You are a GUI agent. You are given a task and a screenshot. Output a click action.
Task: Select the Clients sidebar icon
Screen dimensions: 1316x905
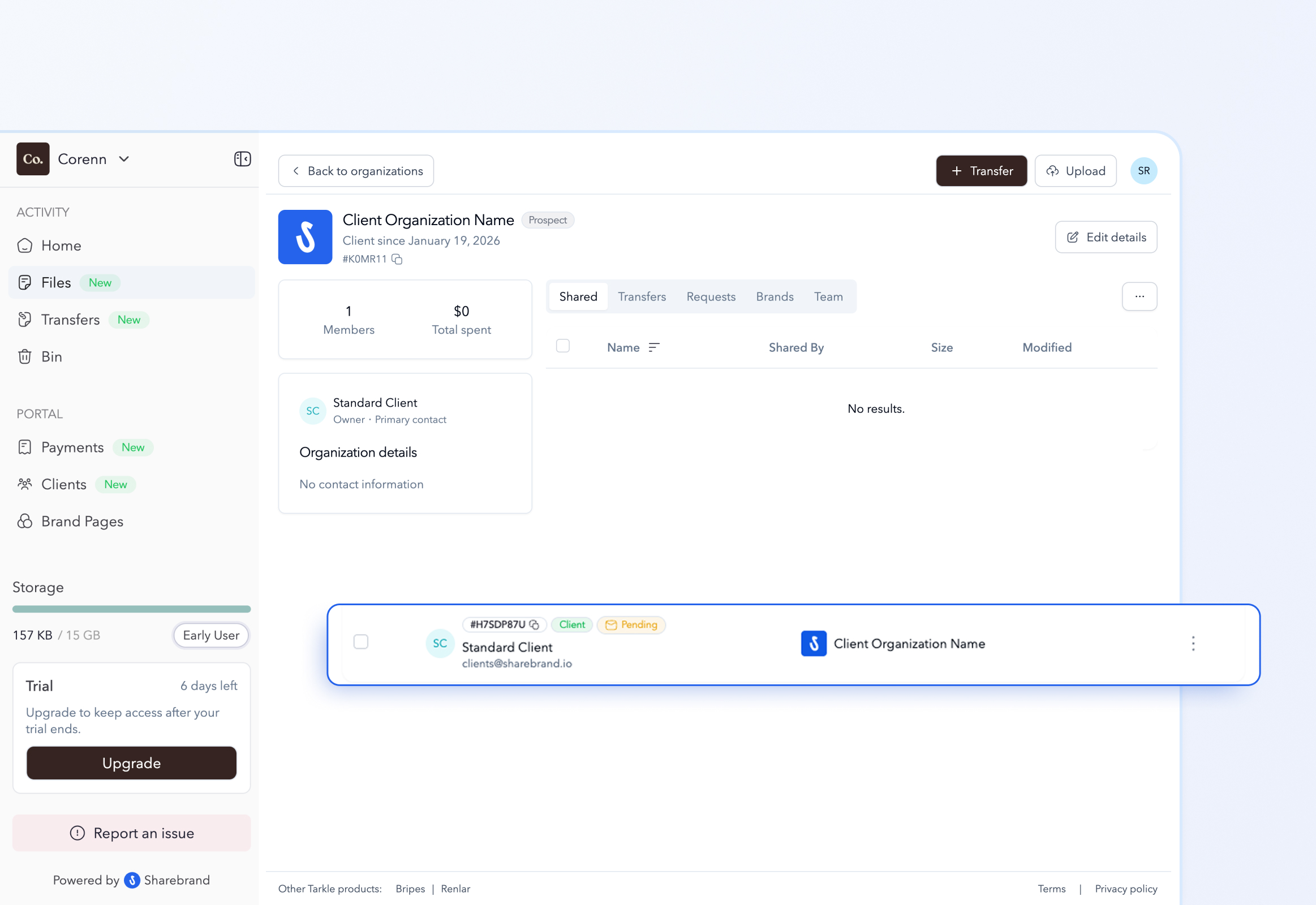tap(25, 484)
